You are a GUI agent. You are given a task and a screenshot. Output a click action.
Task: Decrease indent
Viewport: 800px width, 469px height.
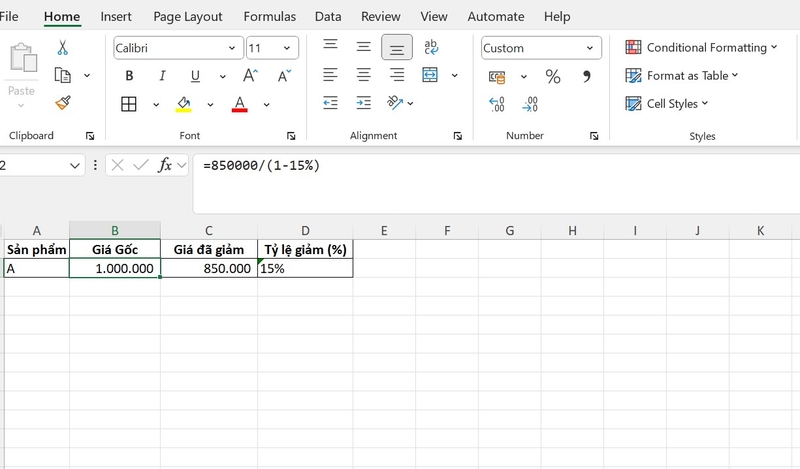(330, 103)
